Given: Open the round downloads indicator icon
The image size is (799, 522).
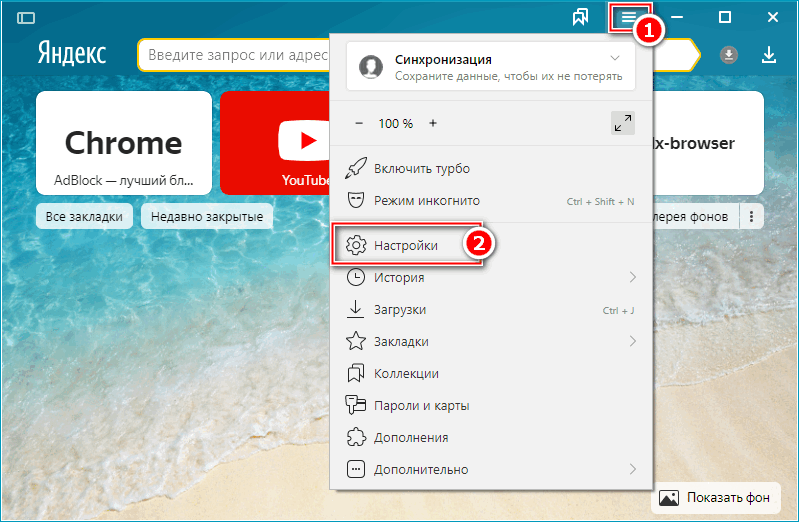Looking at the screenshot, I should (729, 55).
